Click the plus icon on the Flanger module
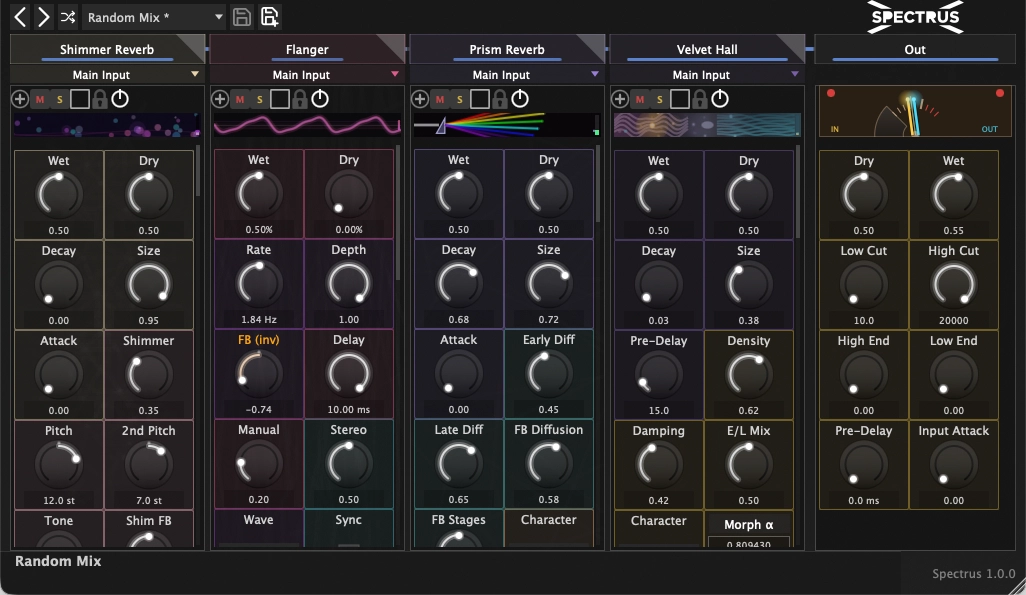Image resolution: width=1026 pixels, height=595 pixels. (x=222, y=98)
